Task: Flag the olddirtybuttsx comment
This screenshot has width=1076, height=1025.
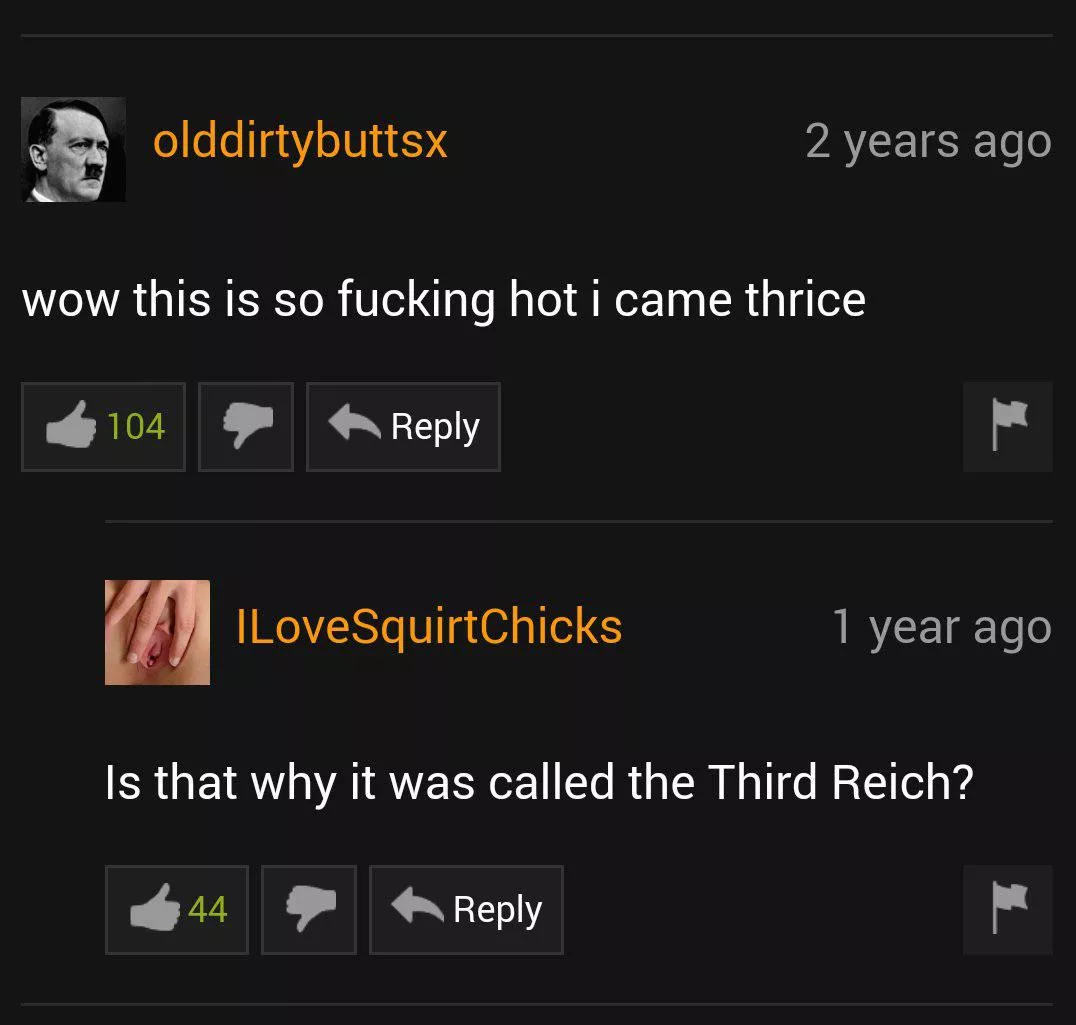Action: [x=1007, y=427]
